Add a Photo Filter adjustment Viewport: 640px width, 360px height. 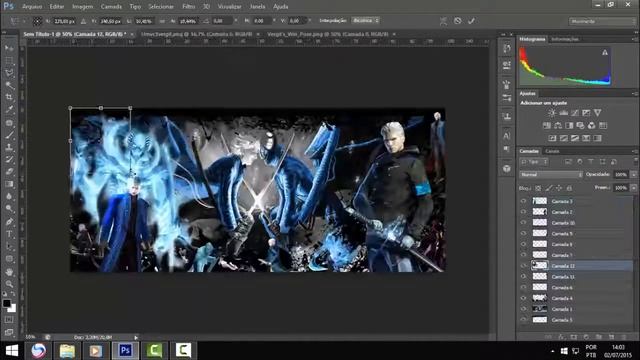point(580,126)
